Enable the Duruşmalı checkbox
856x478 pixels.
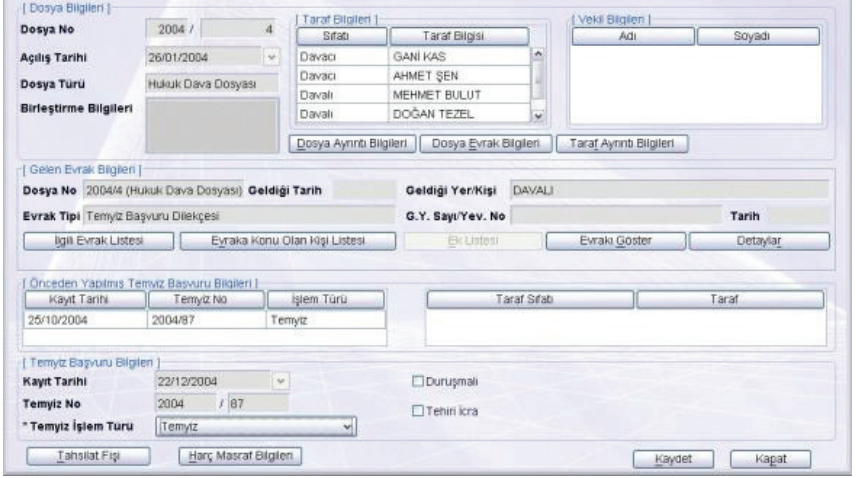(x=420, y=381)
